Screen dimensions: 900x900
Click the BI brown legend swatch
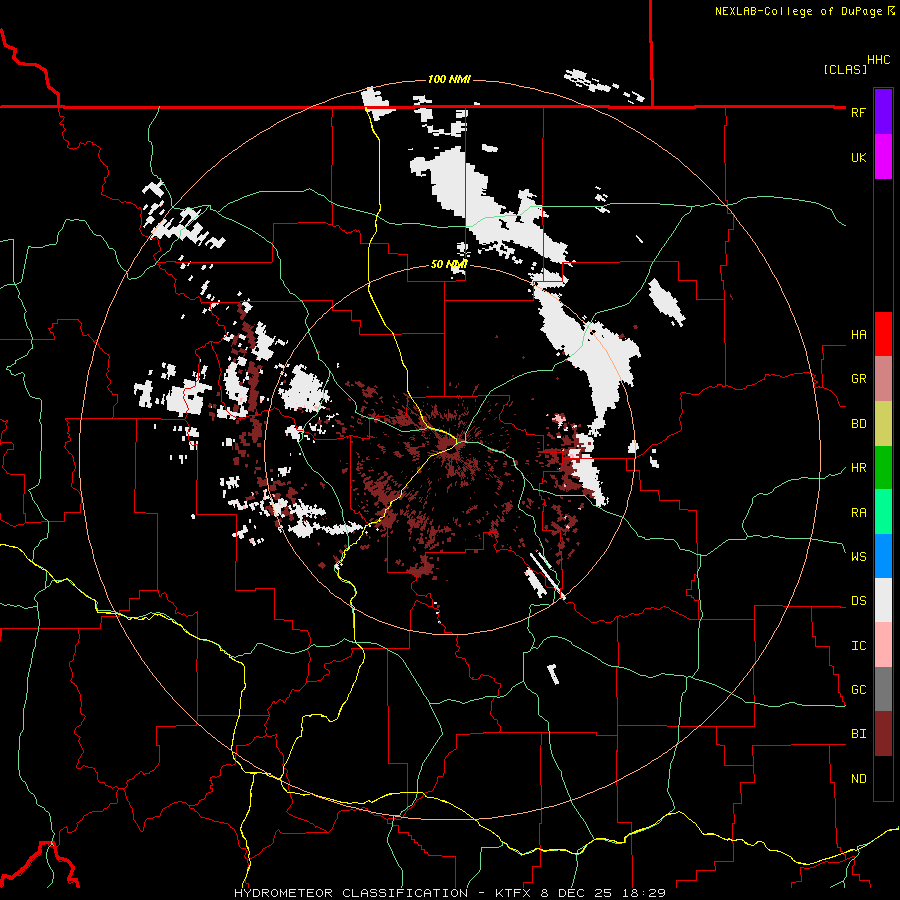coord(883,734)
